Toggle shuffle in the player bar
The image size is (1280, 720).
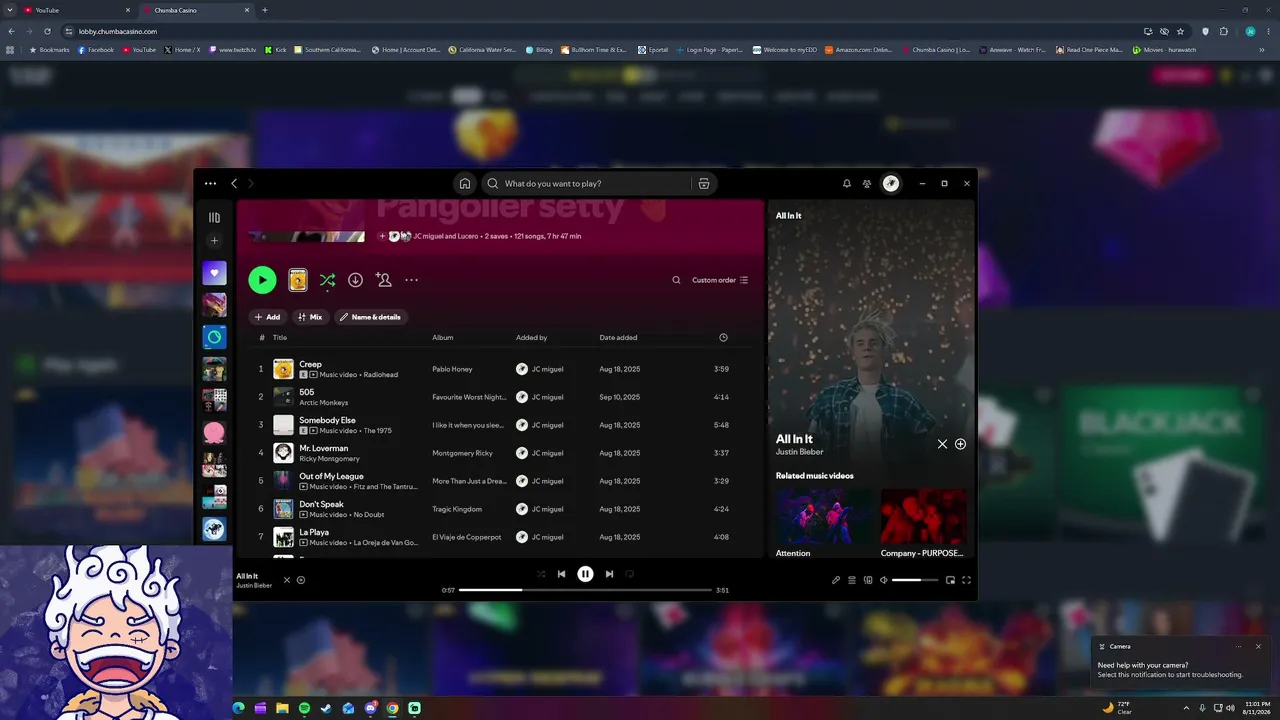[541, 574]
